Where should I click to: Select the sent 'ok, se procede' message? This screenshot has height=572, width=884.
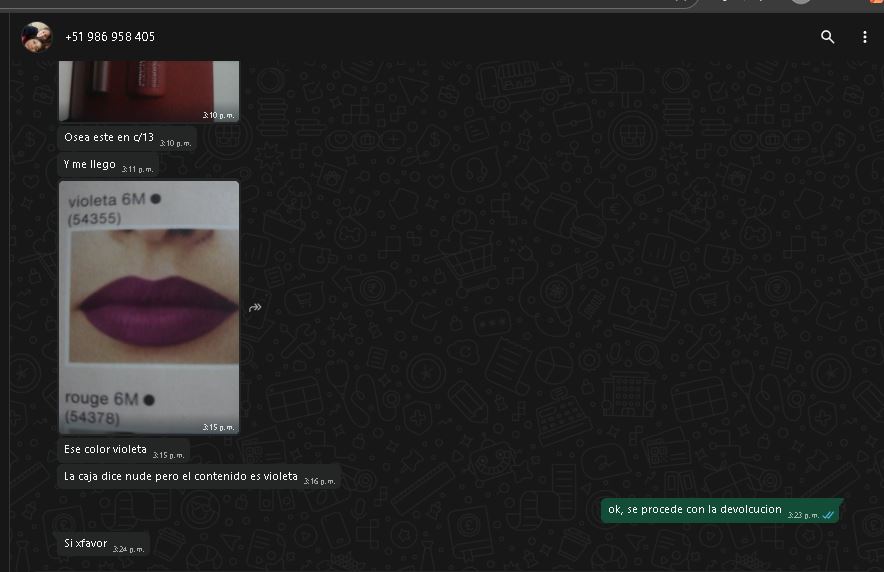pos(695,510)
